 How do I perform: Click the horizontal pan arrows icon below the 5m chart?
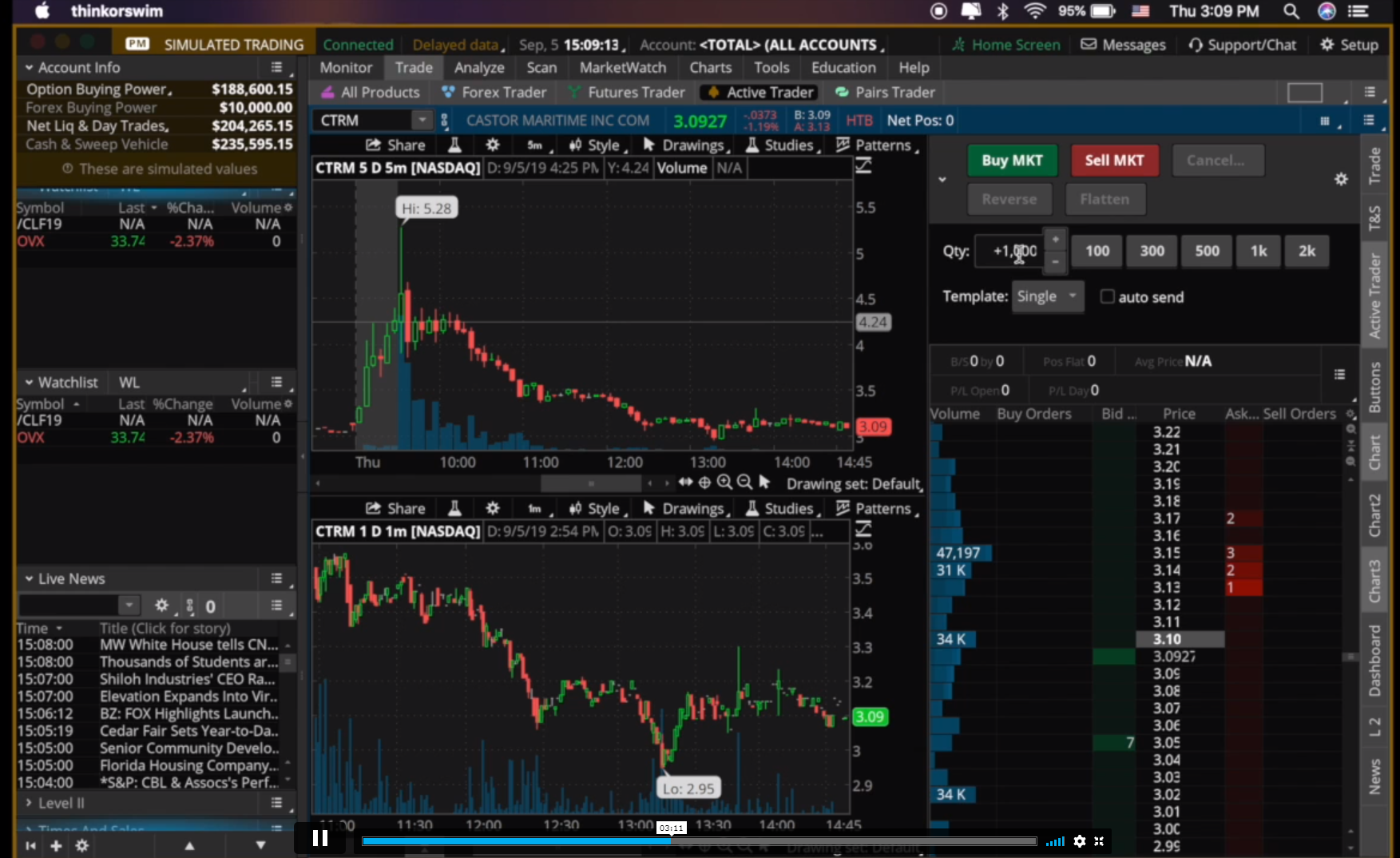pos(685,483)
